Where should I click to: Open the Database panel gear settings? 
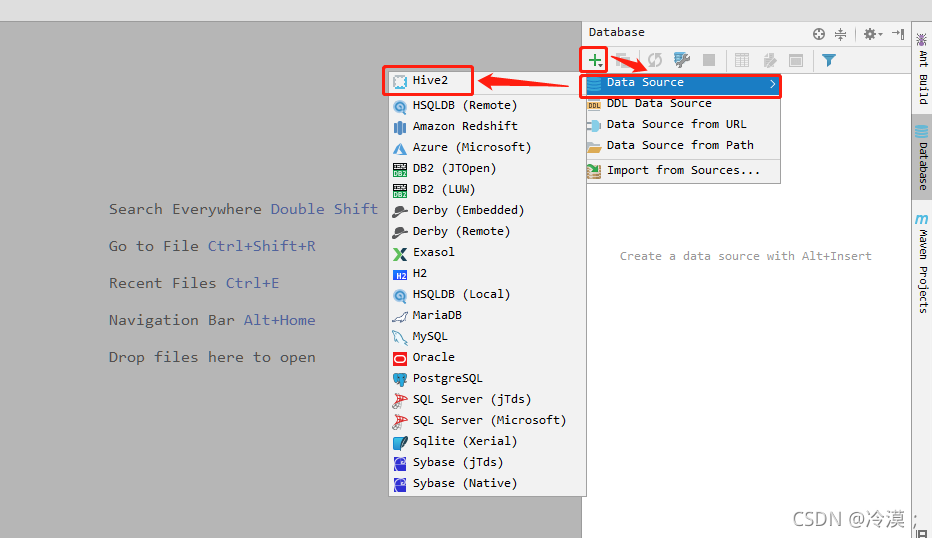pyautogui.click(x=872, y=34)
